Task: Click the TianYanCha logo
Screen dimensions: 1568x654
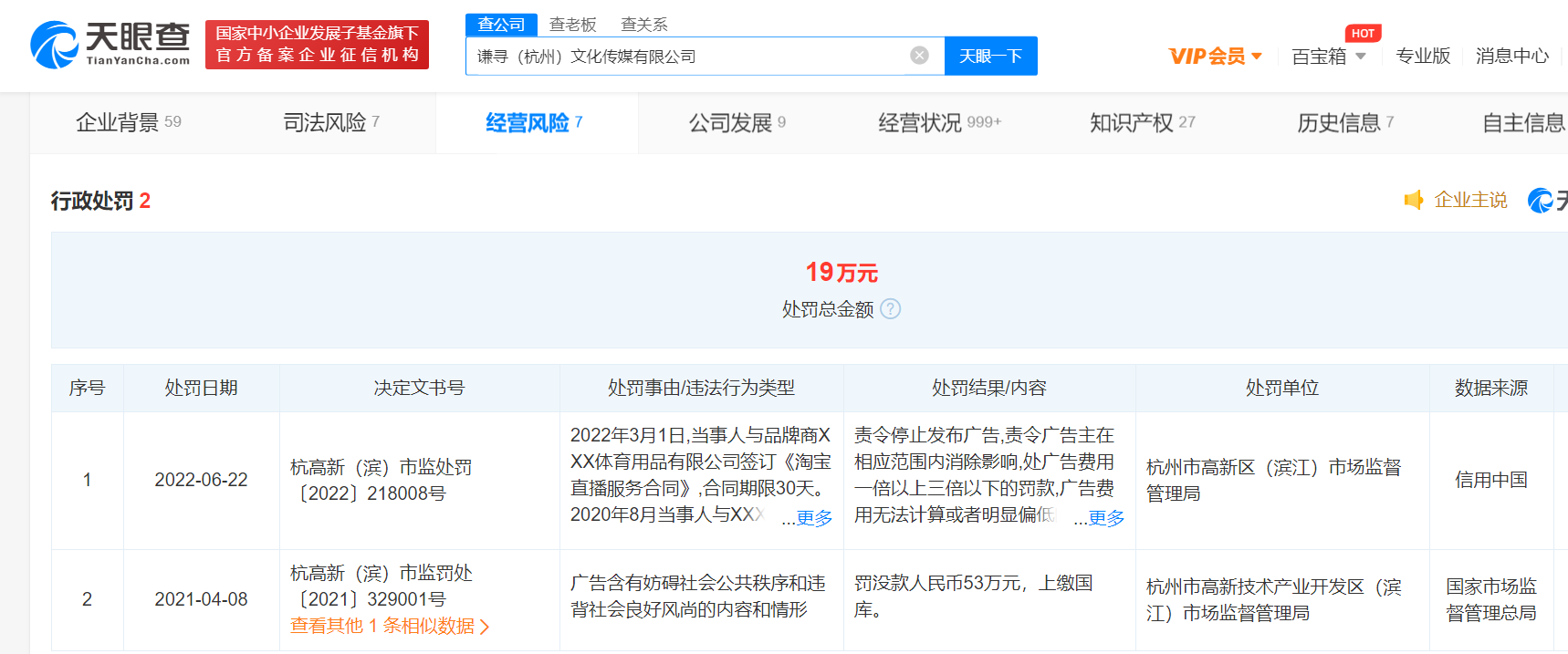Action: [110, 45]
